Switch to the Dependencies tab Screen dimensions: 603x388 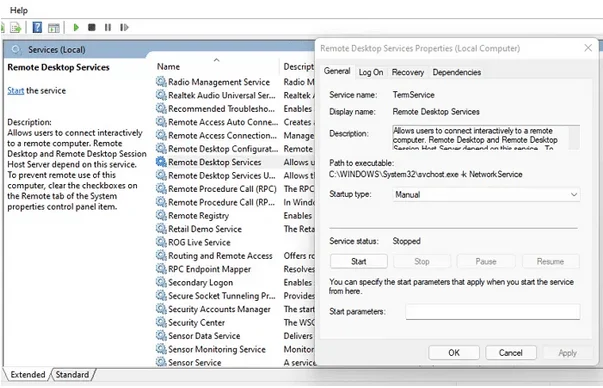click(x=456, y=72)
